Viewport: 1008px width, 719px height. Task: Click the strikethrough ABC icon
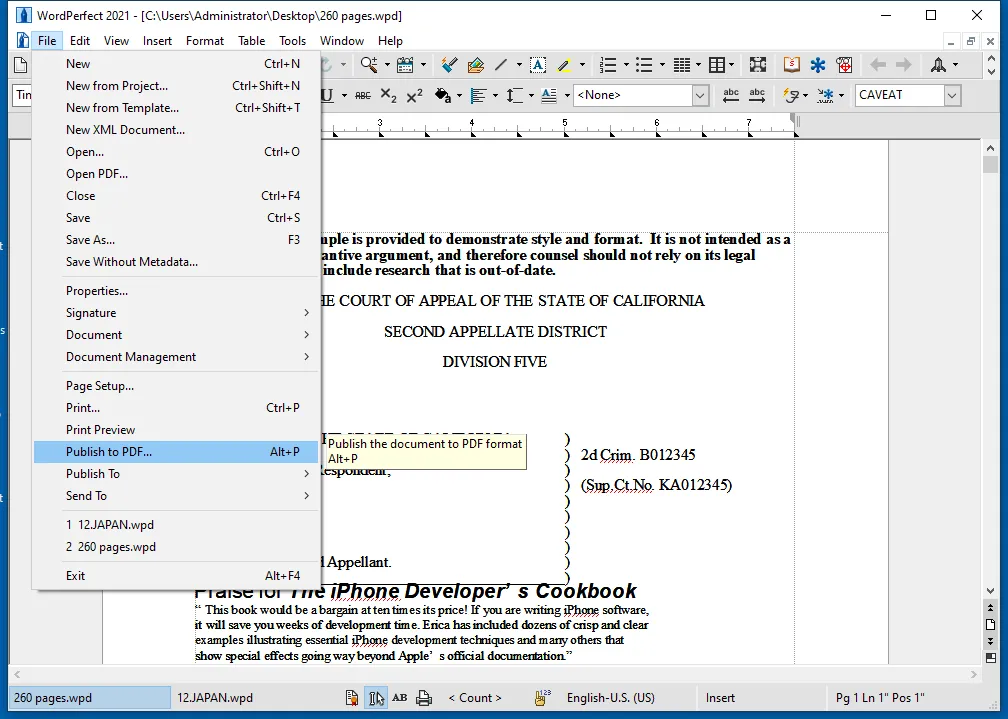(363, 95)
